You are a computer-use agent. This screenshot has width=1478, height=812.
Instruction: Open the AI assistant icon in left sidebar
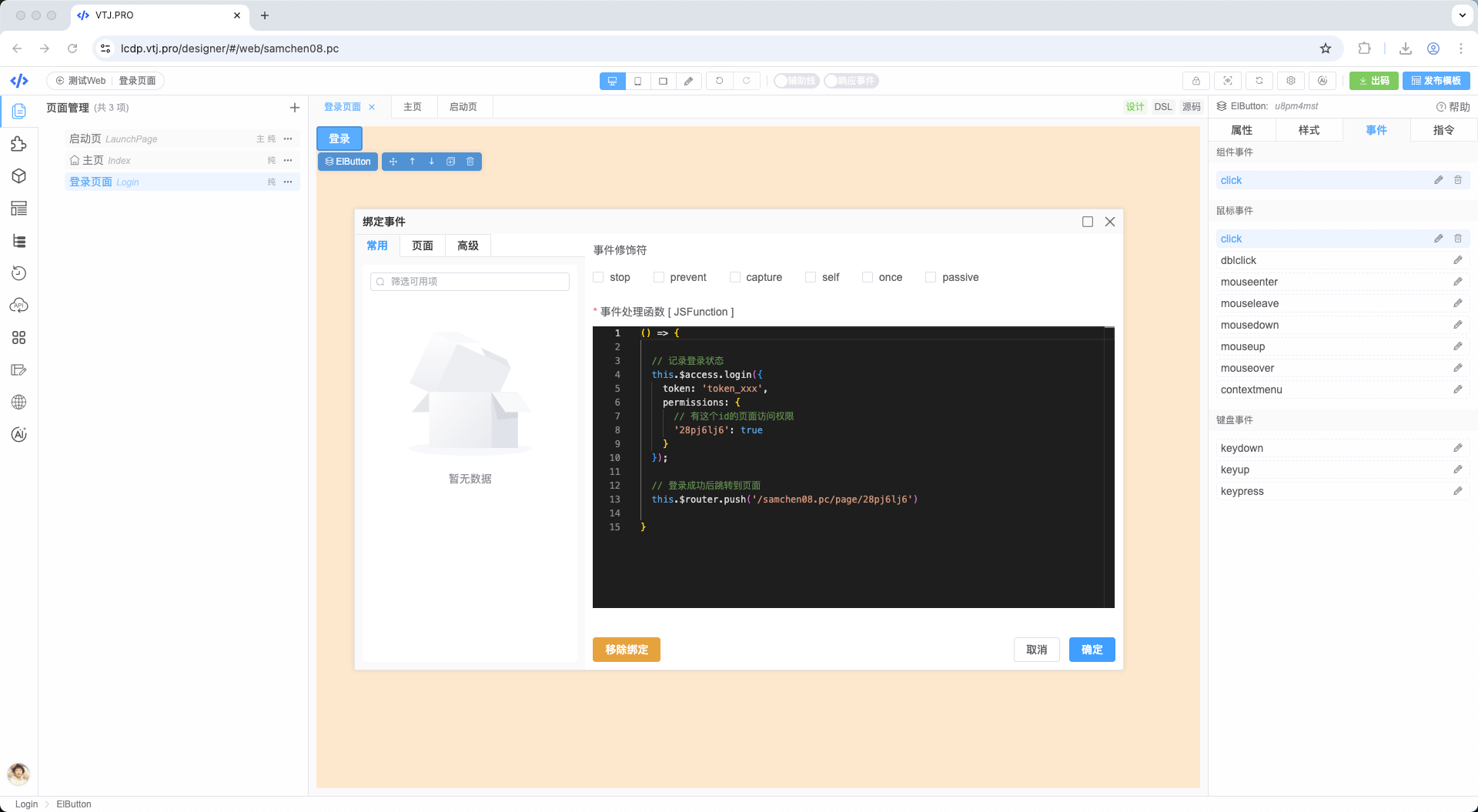(x=19, y=435)
